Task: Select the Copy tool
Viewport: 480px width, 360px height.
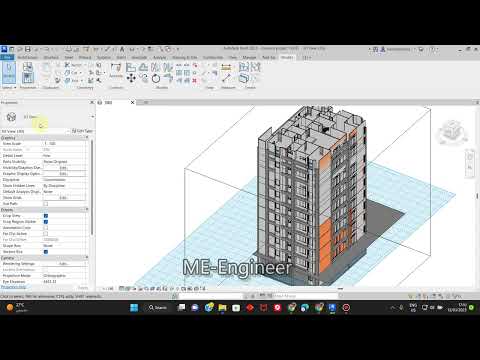Action: [143, 79]
